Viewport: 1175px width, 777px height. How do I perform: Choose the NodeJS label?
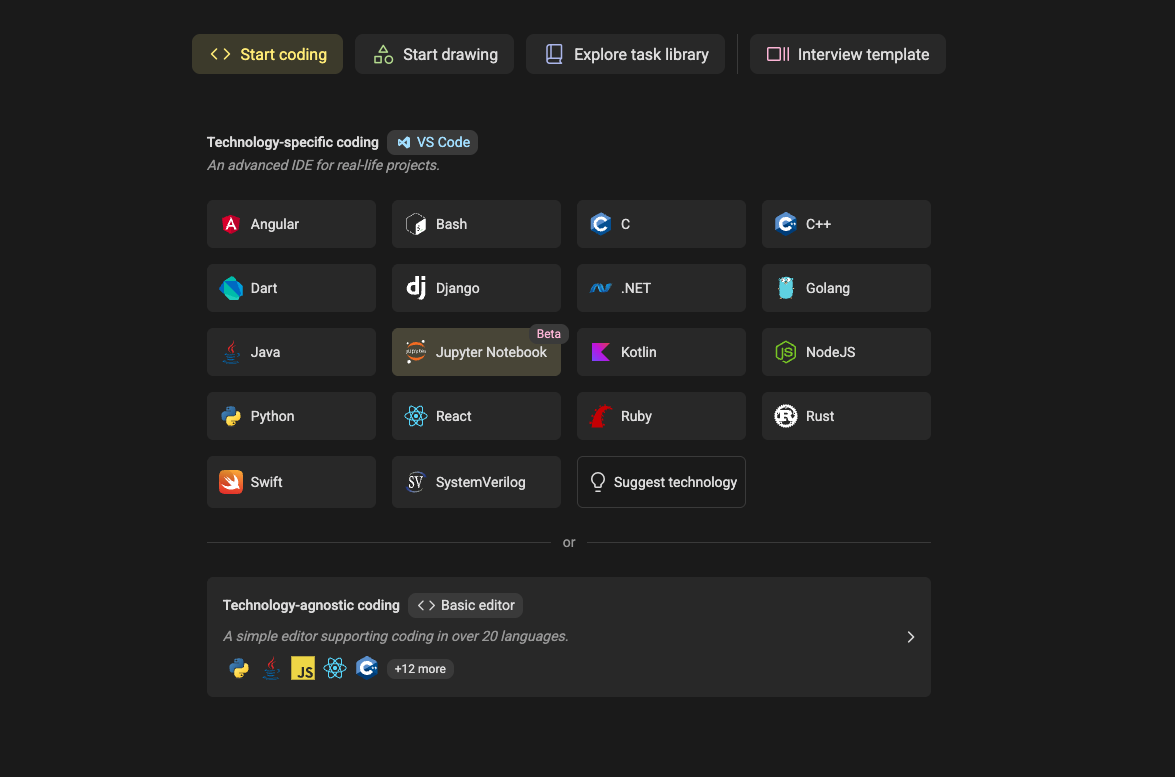(830, 352)
